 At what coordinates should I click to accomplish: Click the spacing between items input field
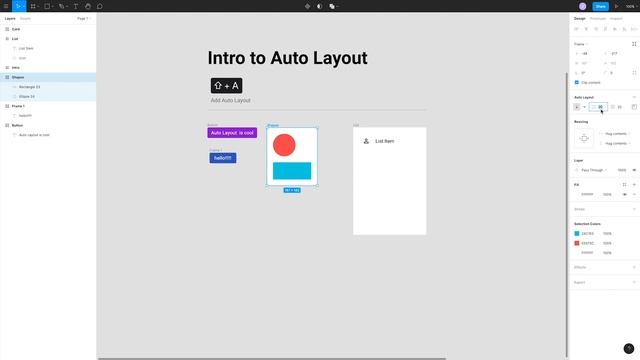pos(598,107)
